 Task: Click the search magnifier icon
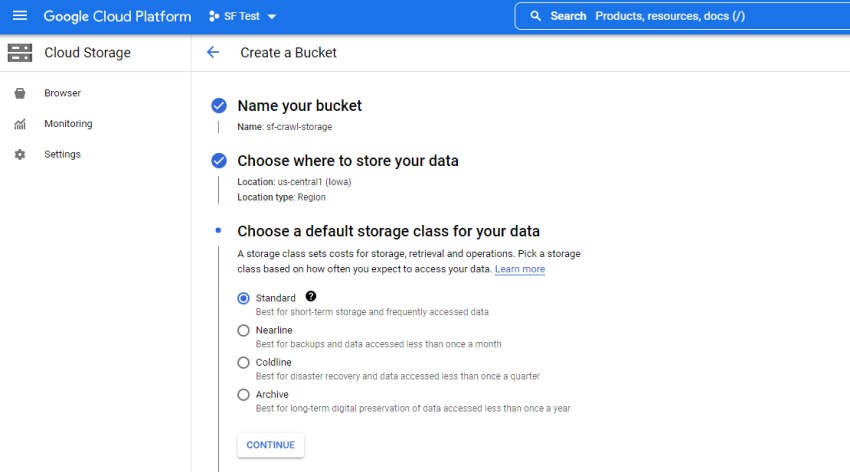536,16
